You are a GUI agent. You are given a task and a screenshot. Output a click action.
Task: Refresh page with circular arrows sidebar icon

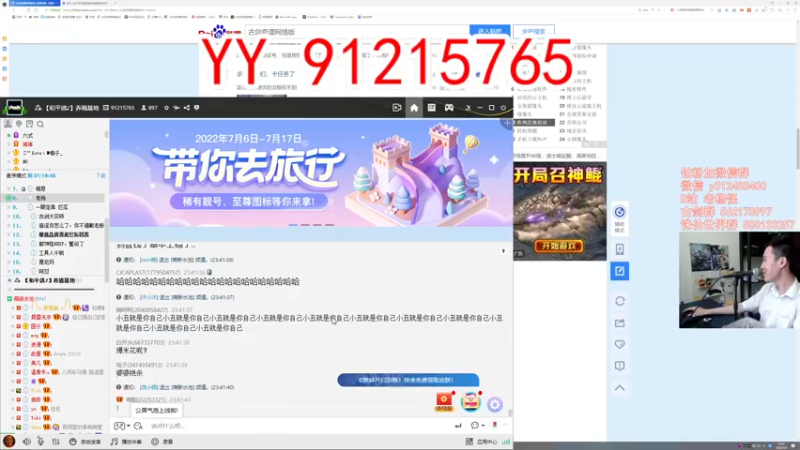tap(619, 301)
